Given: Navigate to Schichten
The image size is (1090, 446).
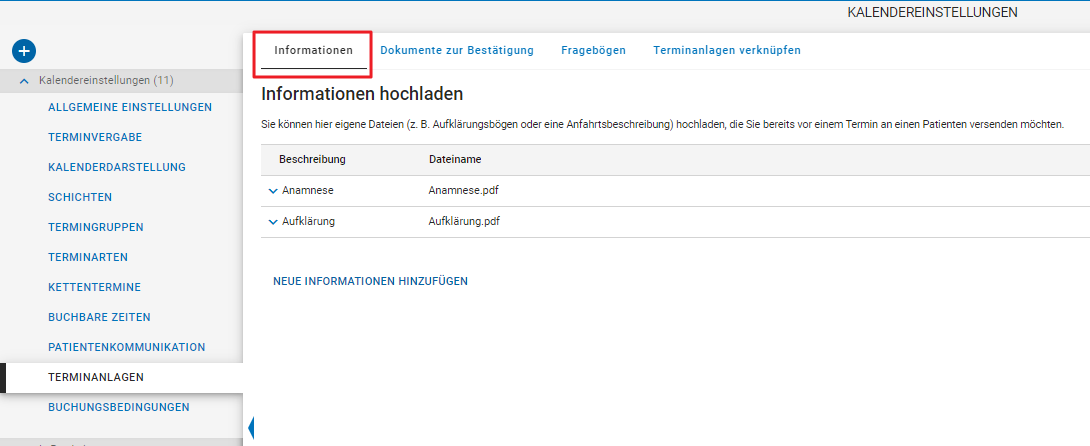Looking at the screenshot, I should [x=80, y=197].
